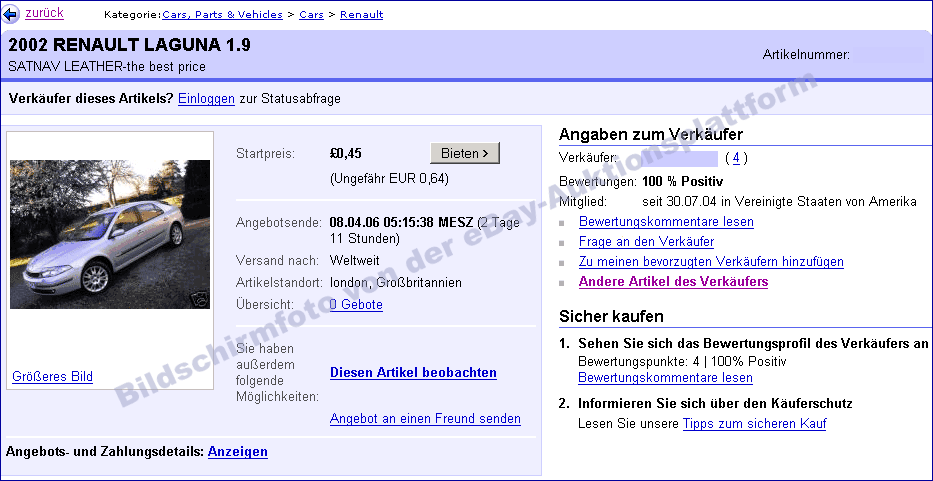Viewport: 933px width, 481px height.
Task: Click the title 2002 RENAULT LAGUNA 1.9
Action: [130, 46]
